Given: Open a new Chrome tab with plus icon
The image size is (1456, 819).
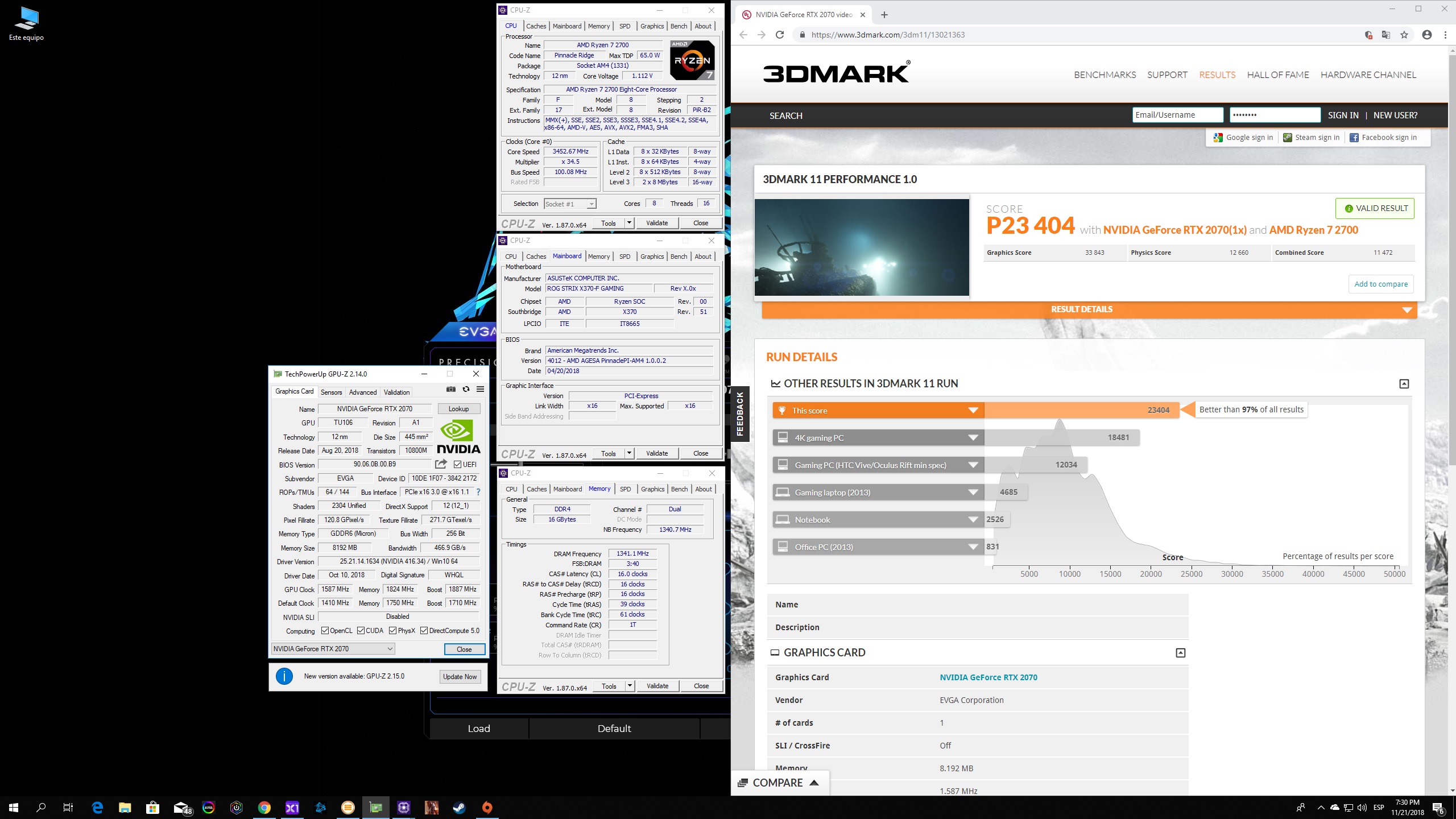Looking at the screenshot, I should [x=884, y=15].
